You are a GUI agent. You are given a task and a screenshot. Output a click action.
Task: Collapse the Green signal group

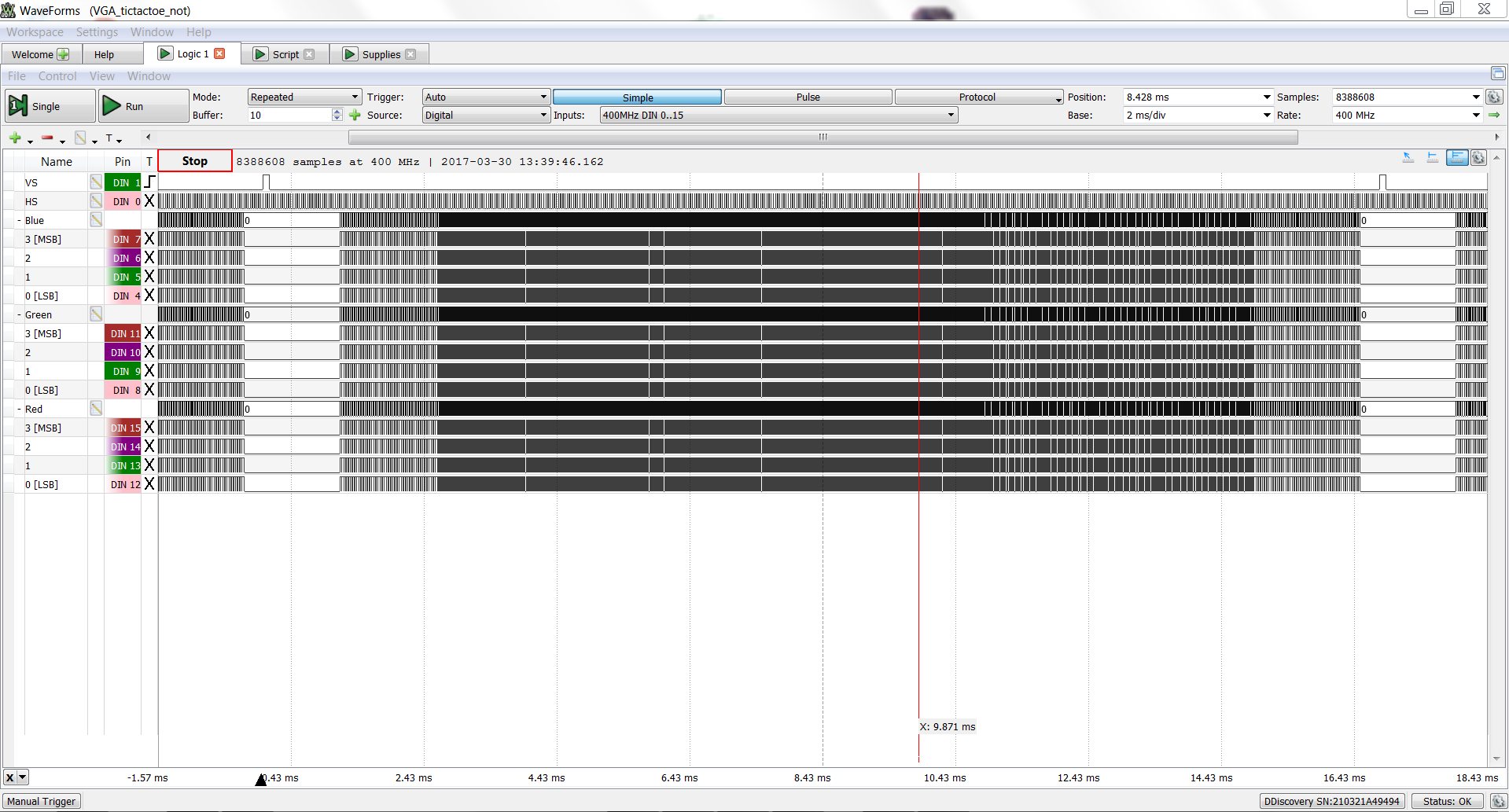point(19,314)
